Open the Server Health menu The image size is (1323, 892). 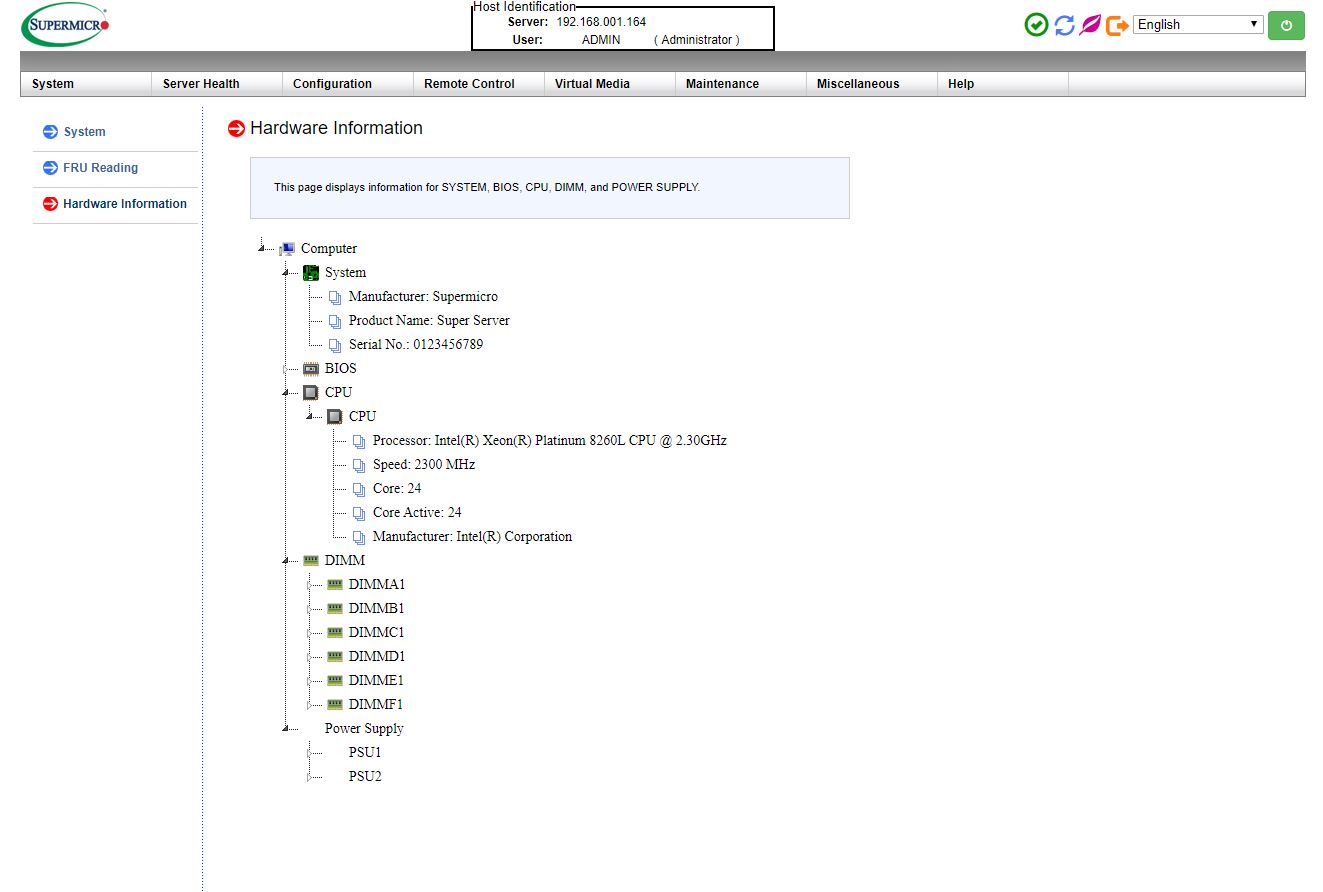201,84
